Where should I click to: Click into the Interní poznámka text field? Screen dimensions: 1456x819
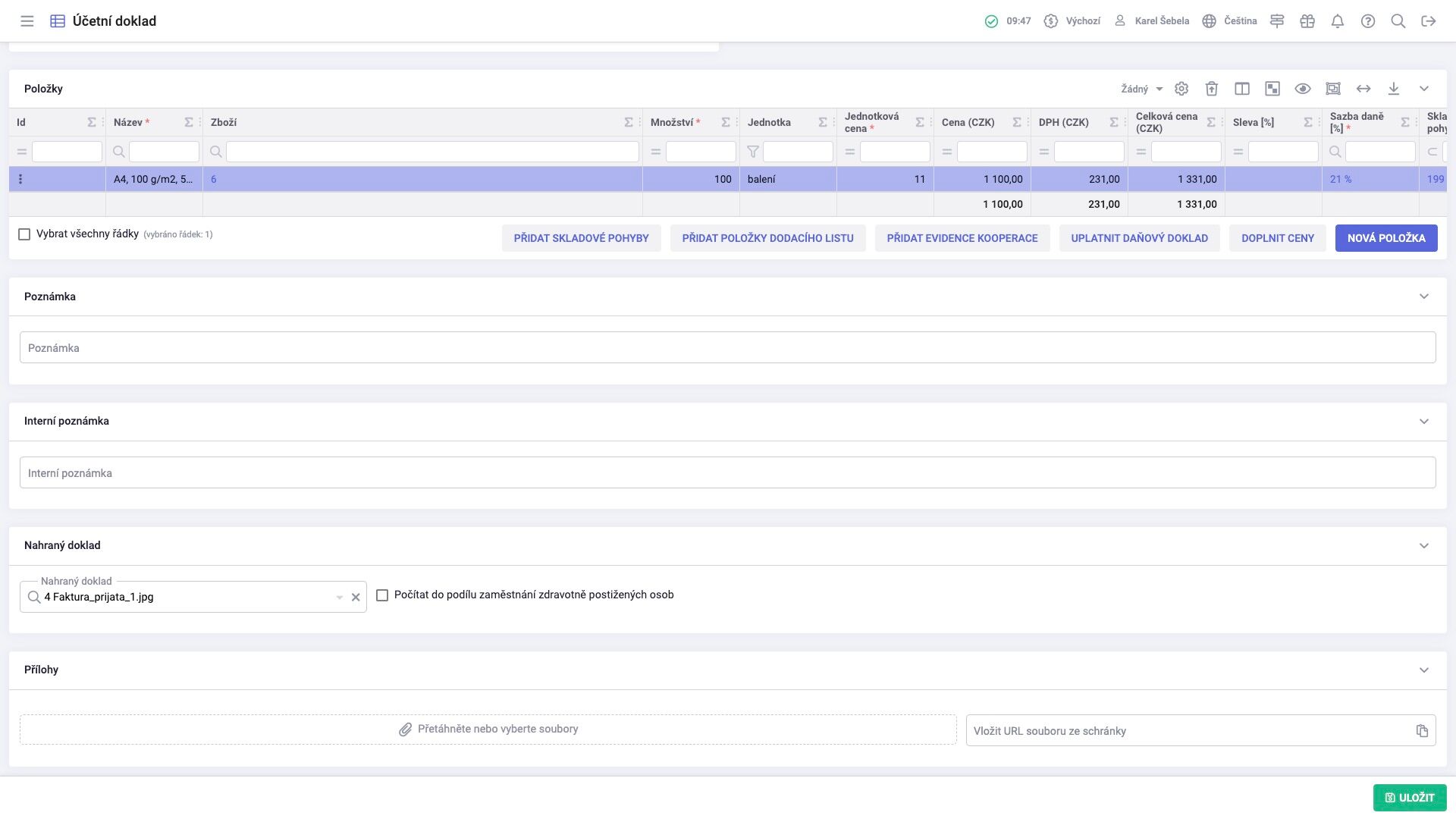[727, 473]
